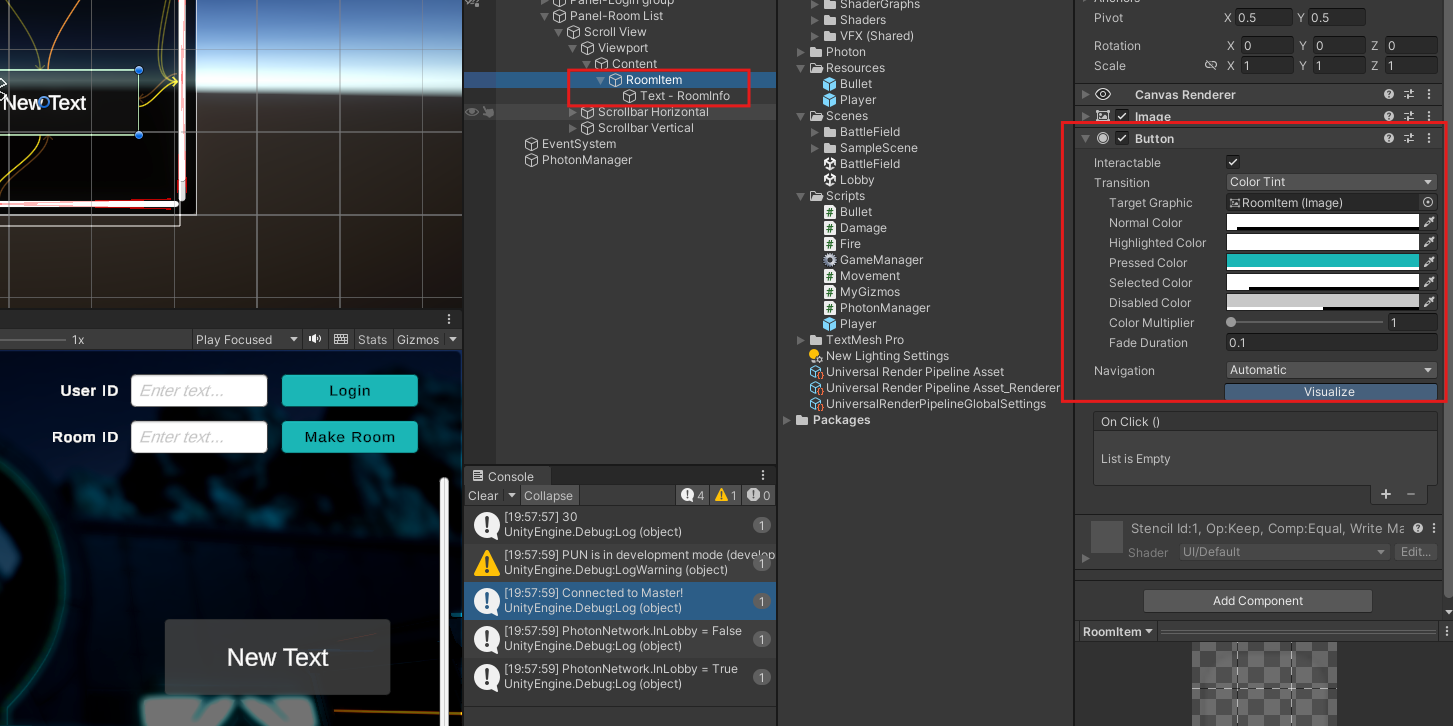Click the material Edit... button
The width and height of the screenshot is (1453, 726).
(1416, 552)
